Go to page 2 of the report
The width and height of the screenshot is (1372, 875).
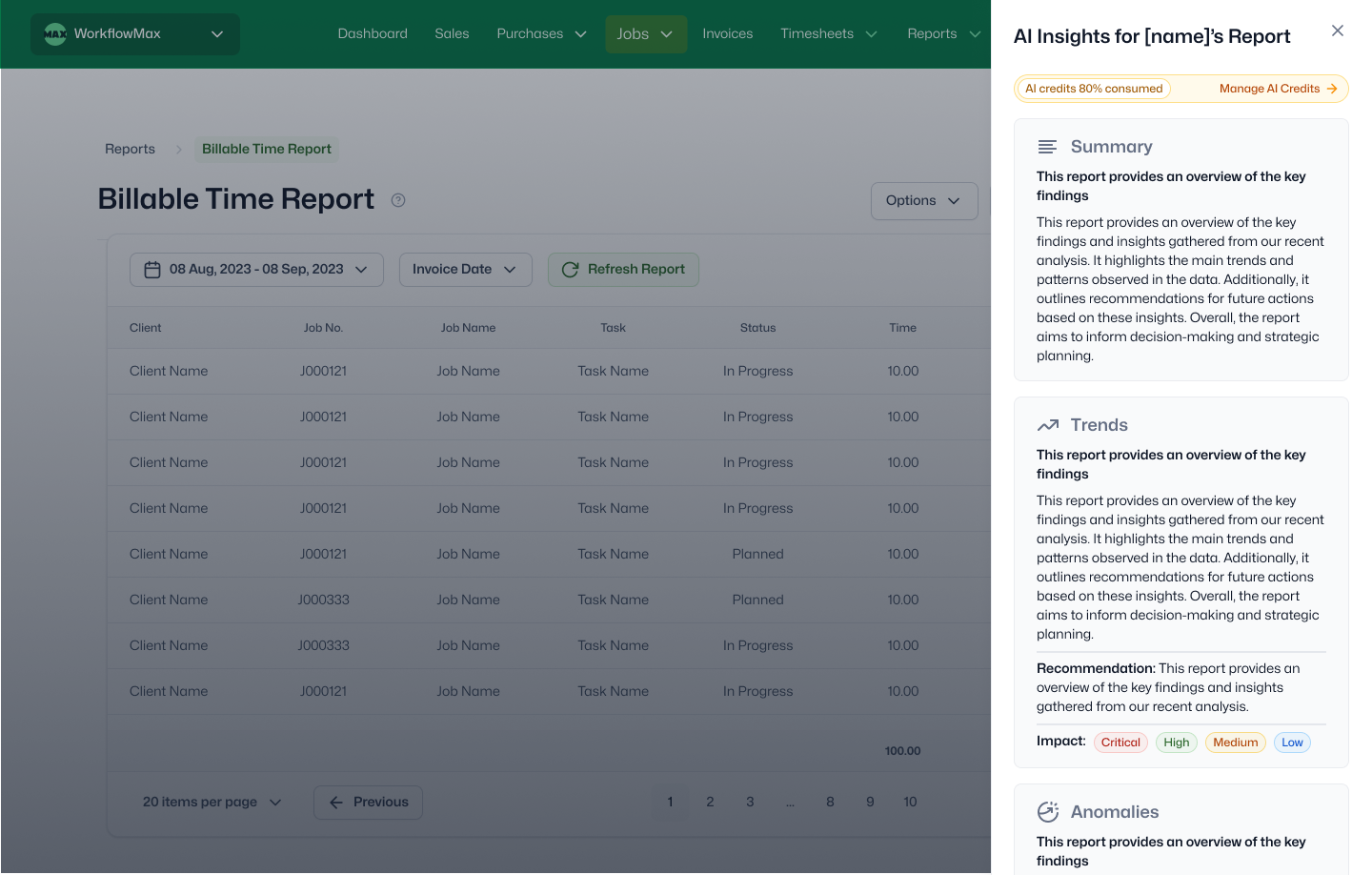click(x=710, y=802)
